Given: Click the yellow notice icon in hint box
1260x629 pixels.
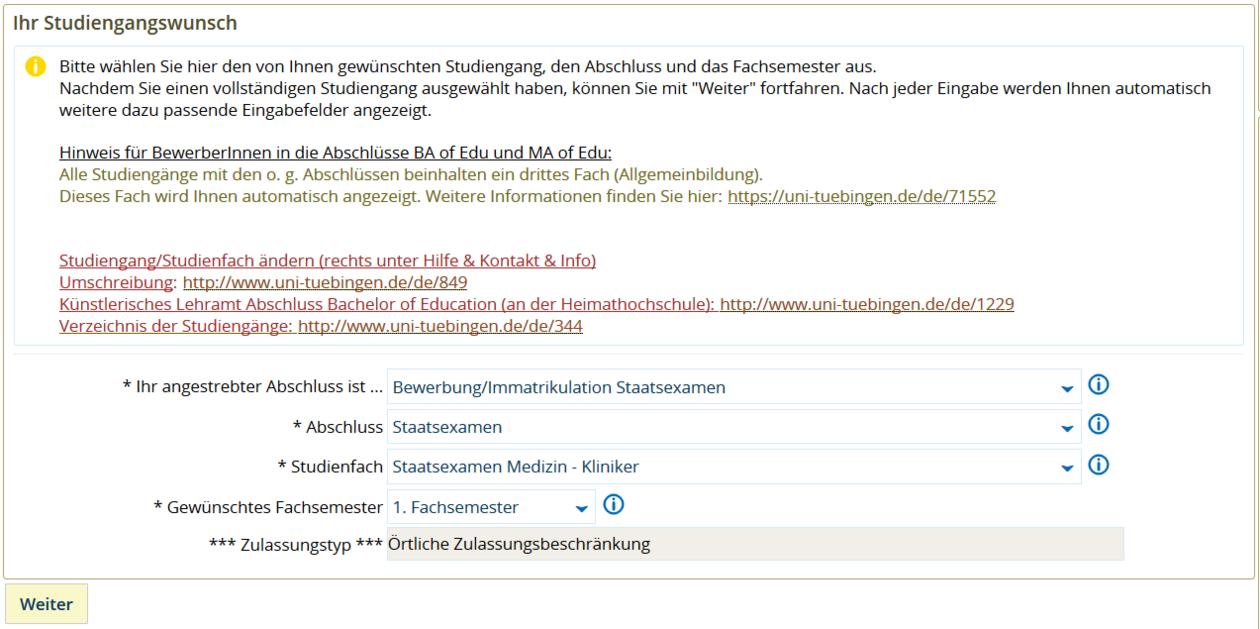Looking at the screenshot, I should coord(35,67).
